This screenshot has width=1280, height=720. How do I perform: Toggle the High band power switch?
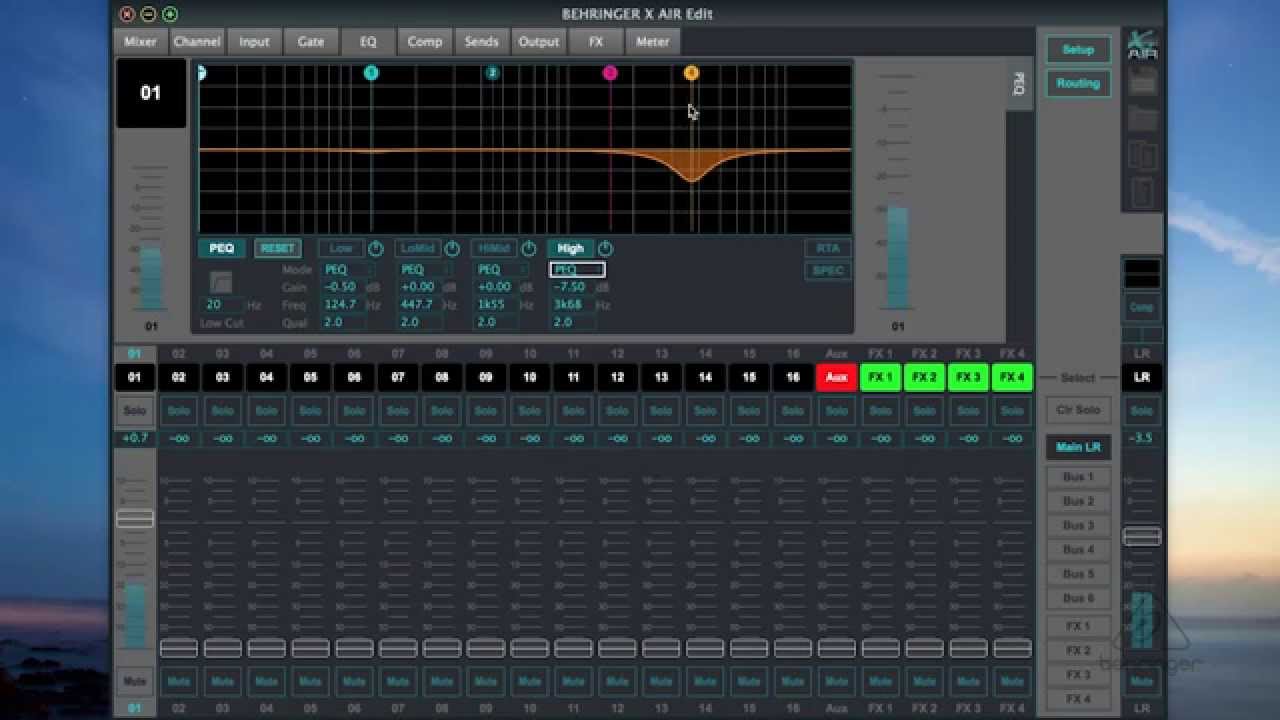(605, 248)
